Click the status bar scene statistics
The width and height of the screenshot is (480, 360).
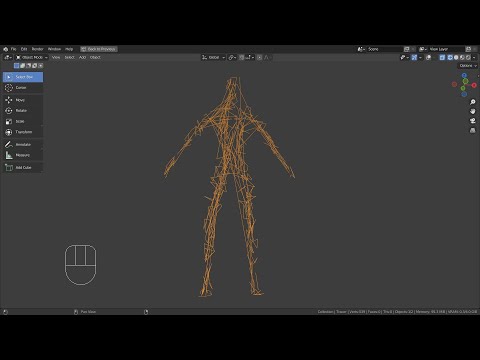click(x=397, y=312)
